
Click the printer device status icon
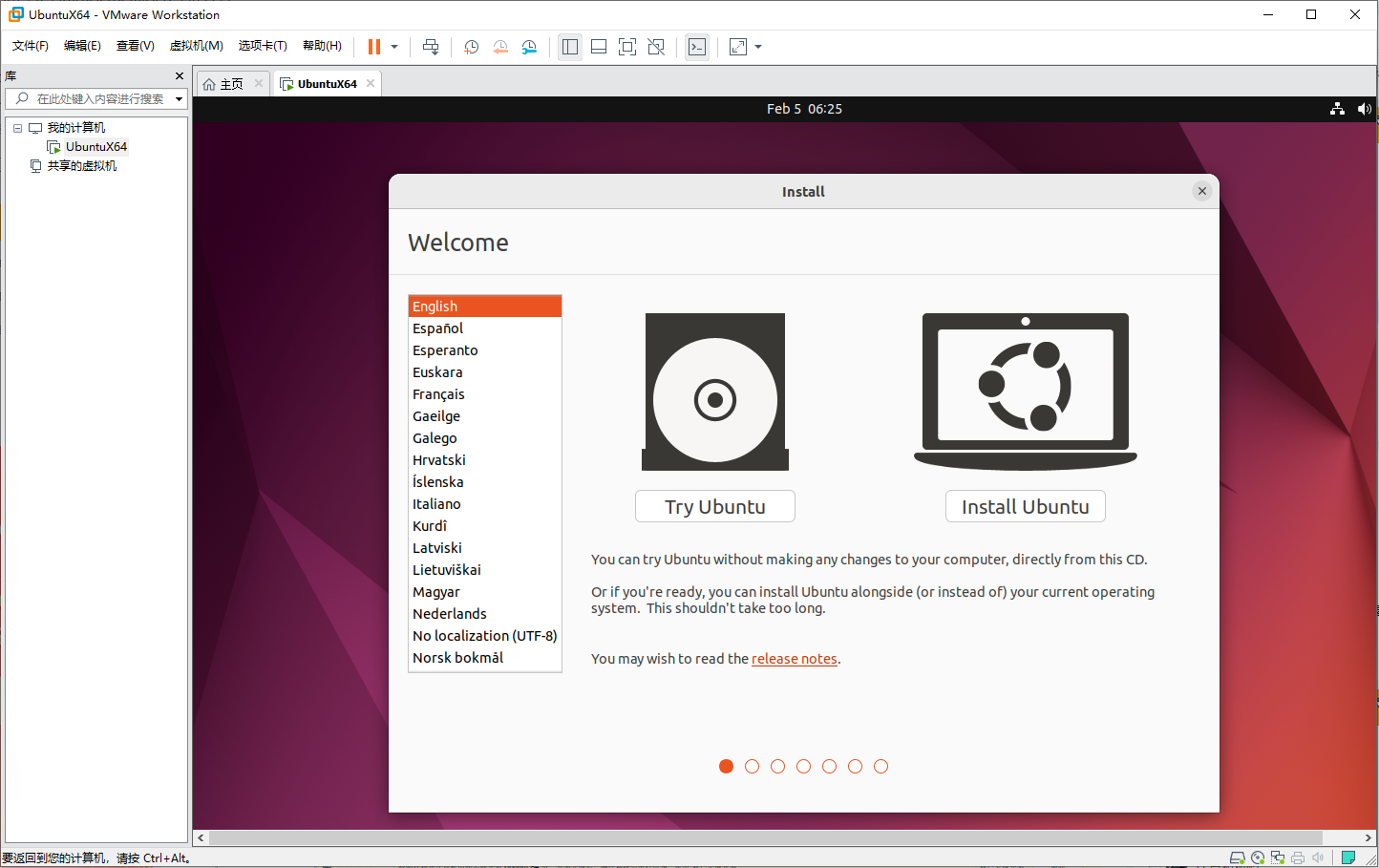pos(1298,857)
